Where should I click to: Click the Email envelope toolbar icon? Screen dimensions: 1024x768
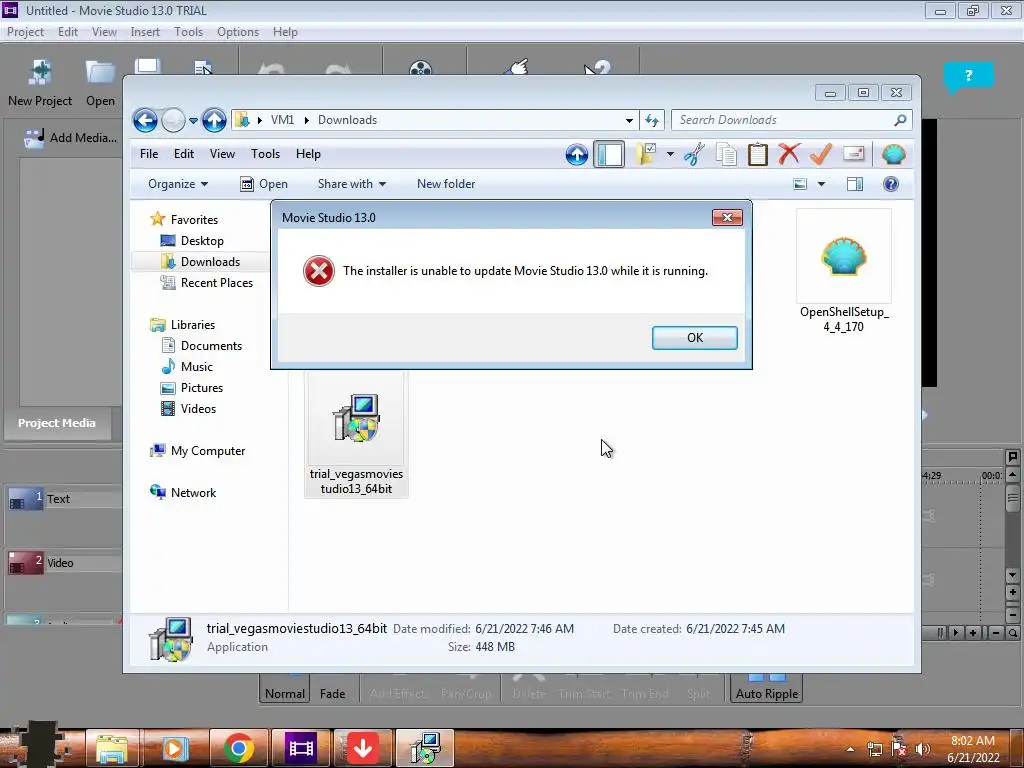tap(854, 154)
